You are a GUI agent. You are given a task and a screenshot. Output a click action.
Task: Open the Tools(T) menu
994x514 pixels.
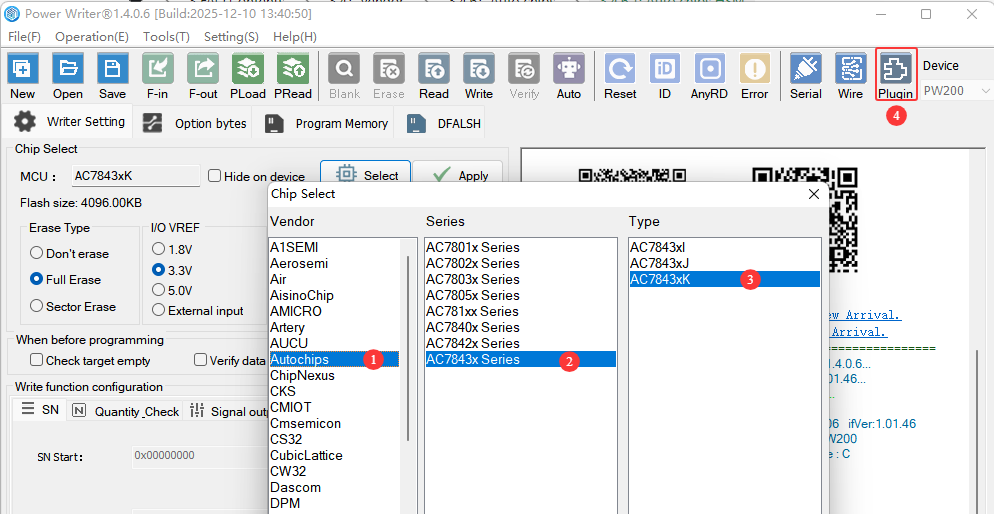click(166, 36)
